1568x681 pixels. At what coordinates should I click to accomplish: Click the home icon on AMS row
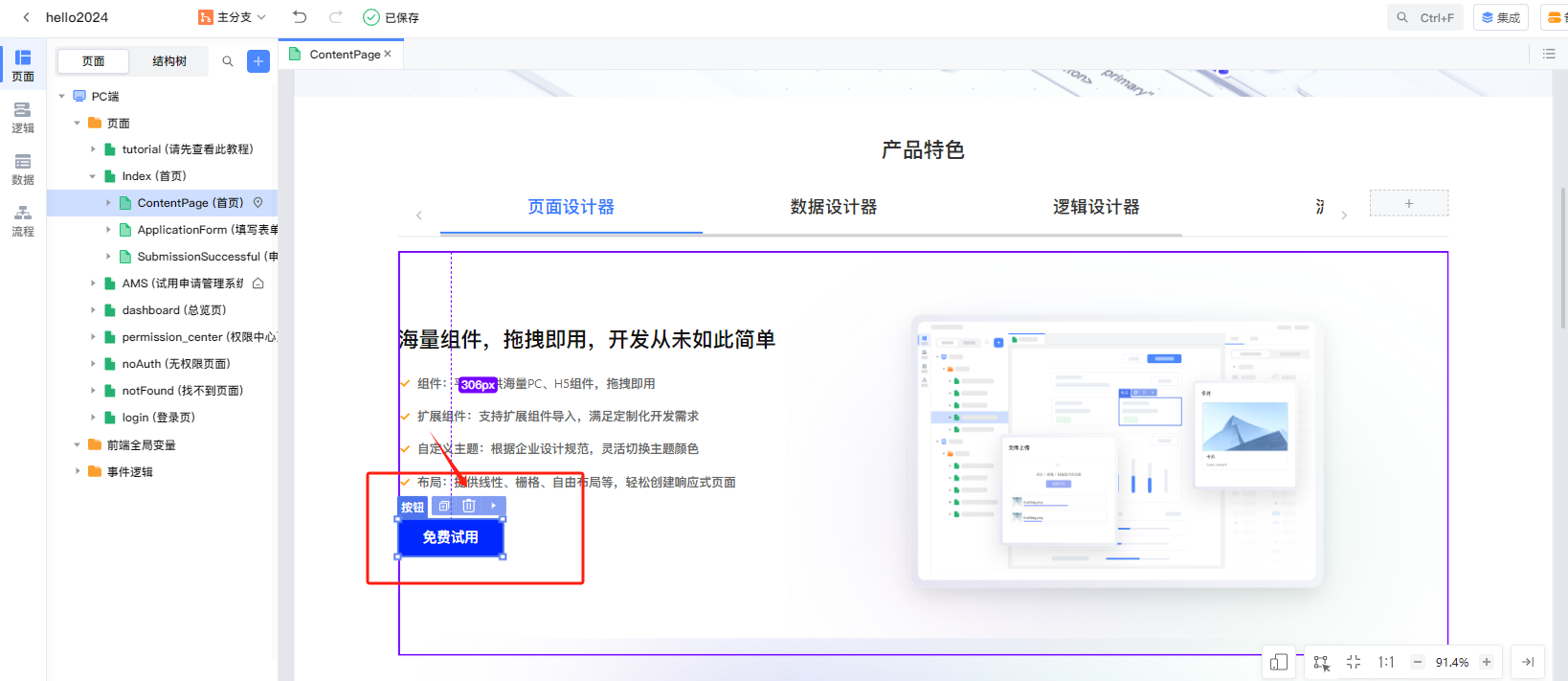point(258,284)
